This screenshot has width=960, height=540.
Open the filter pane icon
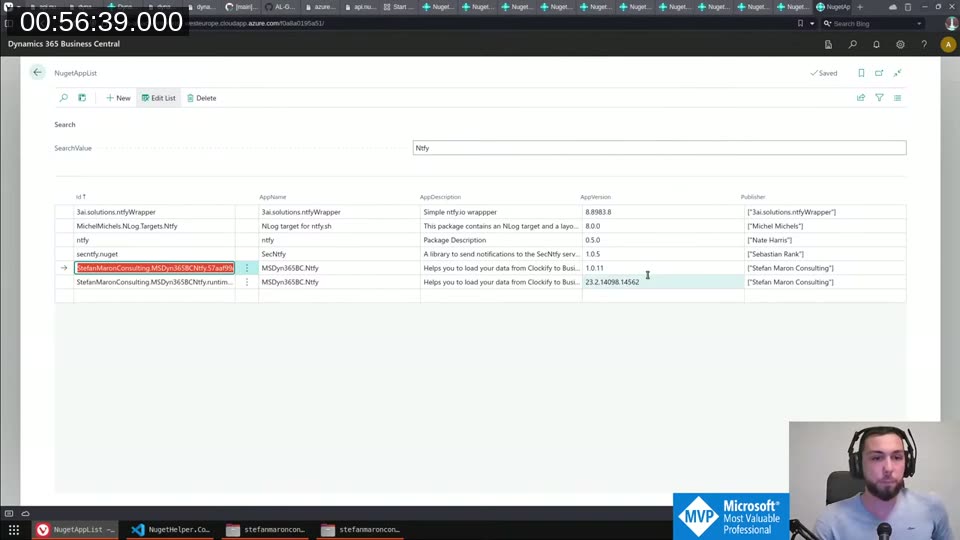click(879, 98)
